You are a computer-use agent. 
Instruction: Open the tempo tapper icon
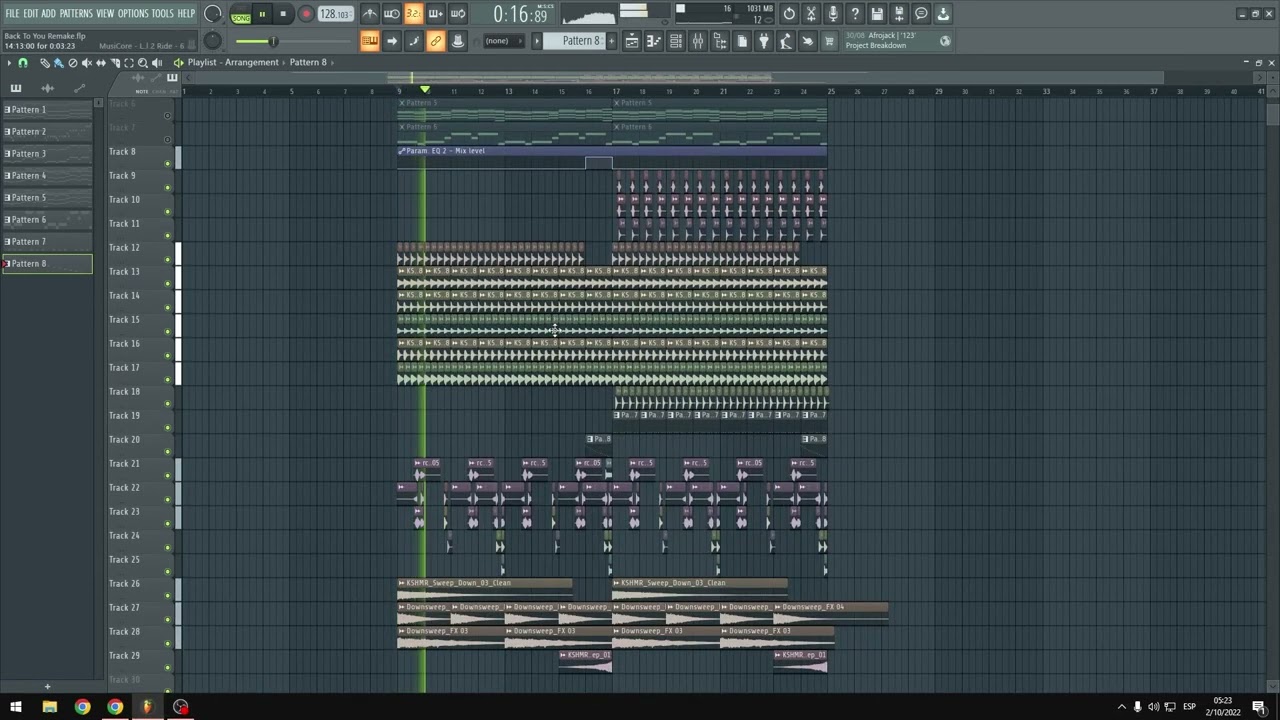point(786,41)
